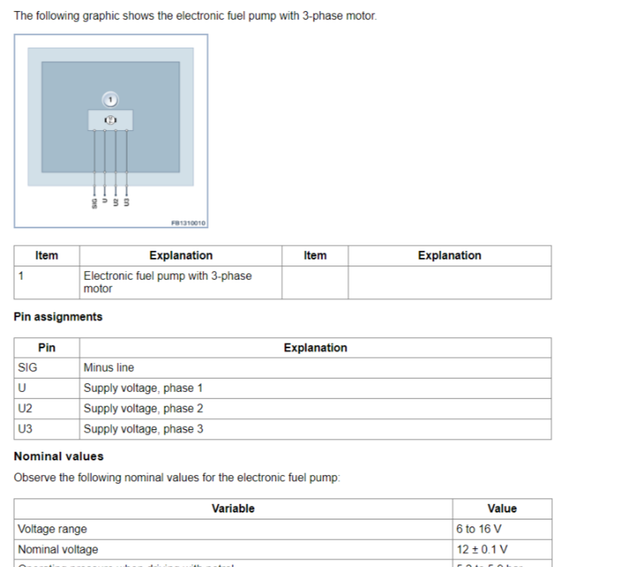
Task: Click the U2 pin cell
Action: tap(47, 409)
